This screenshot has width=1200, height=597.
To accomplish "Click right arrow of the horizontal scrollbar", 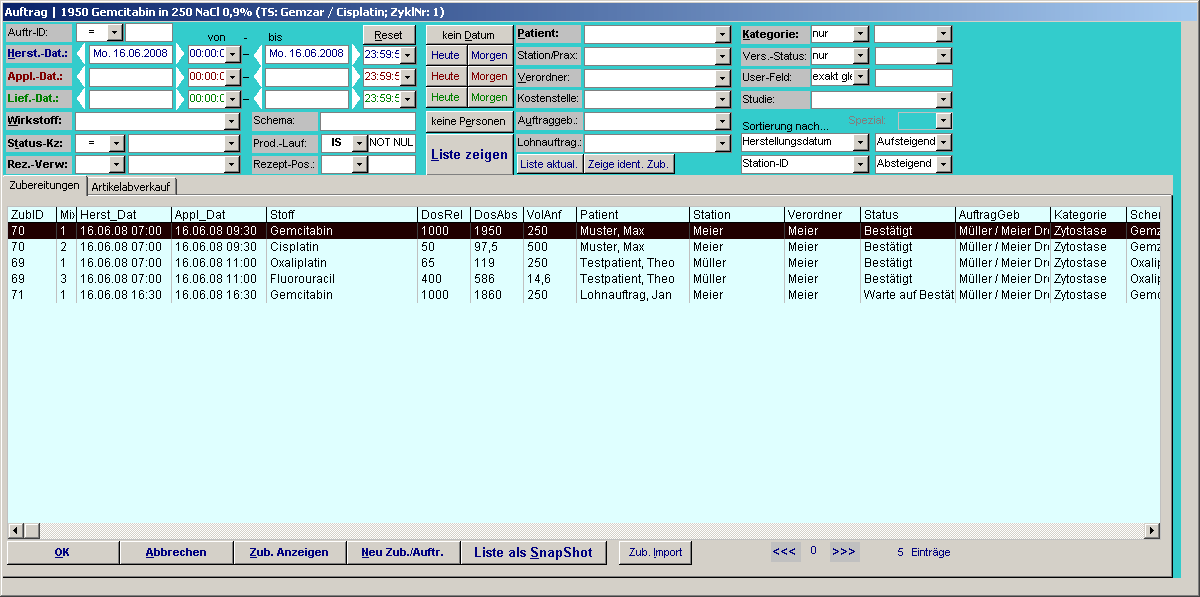I will click(x=1151, y=531).
